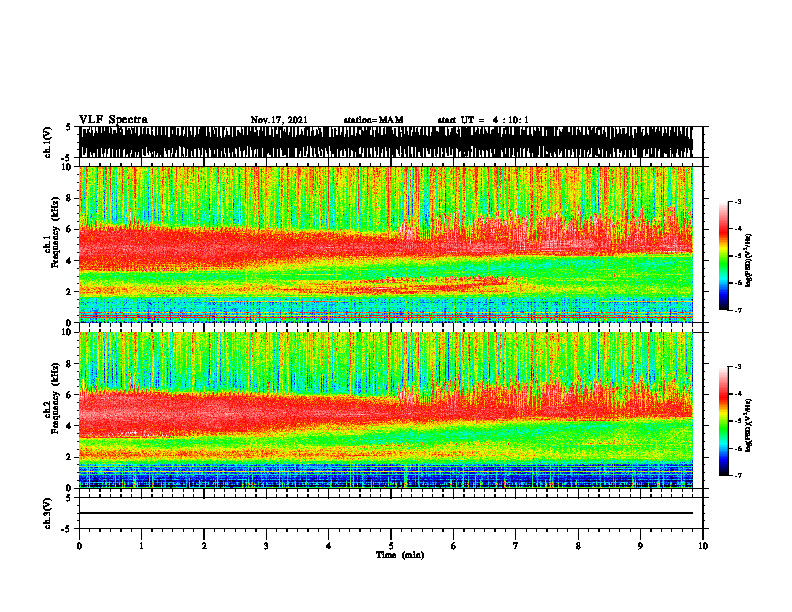792x612 pixels.
Task: Click inside the ch.2 spectrogram panel
Action: click(x=385, y=410)
